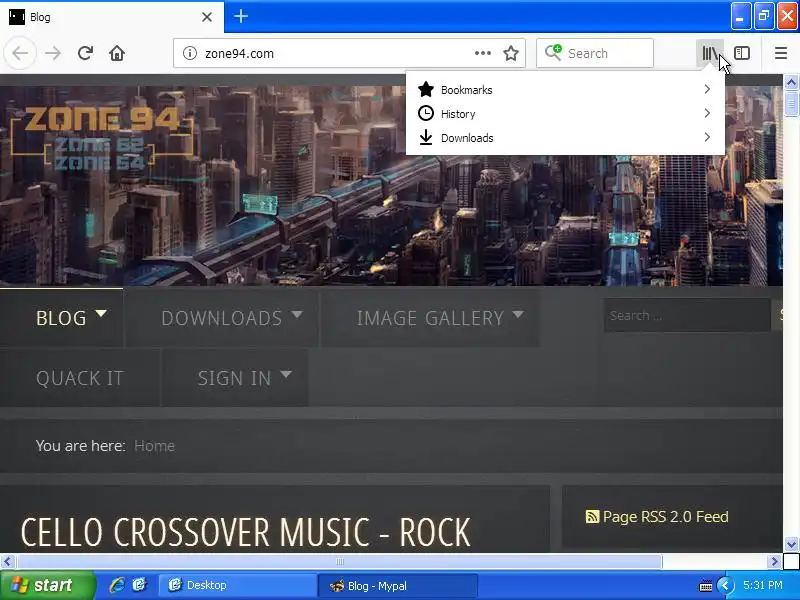800x600 pixels.
Task: Click the Home breadcrumb link
Action: point(154,446)
